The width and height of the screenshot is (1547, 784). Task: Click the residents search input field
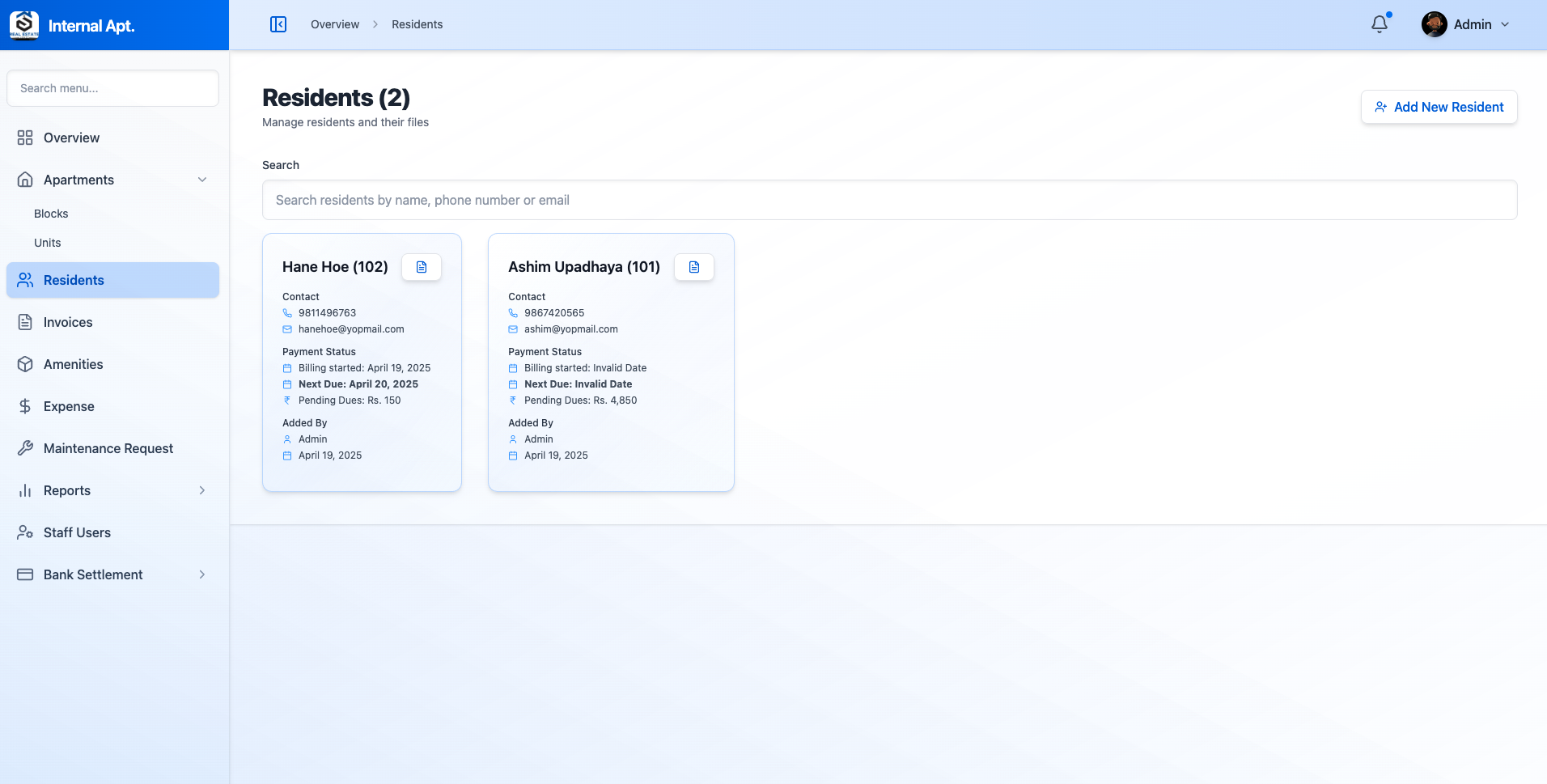(889, 200)
